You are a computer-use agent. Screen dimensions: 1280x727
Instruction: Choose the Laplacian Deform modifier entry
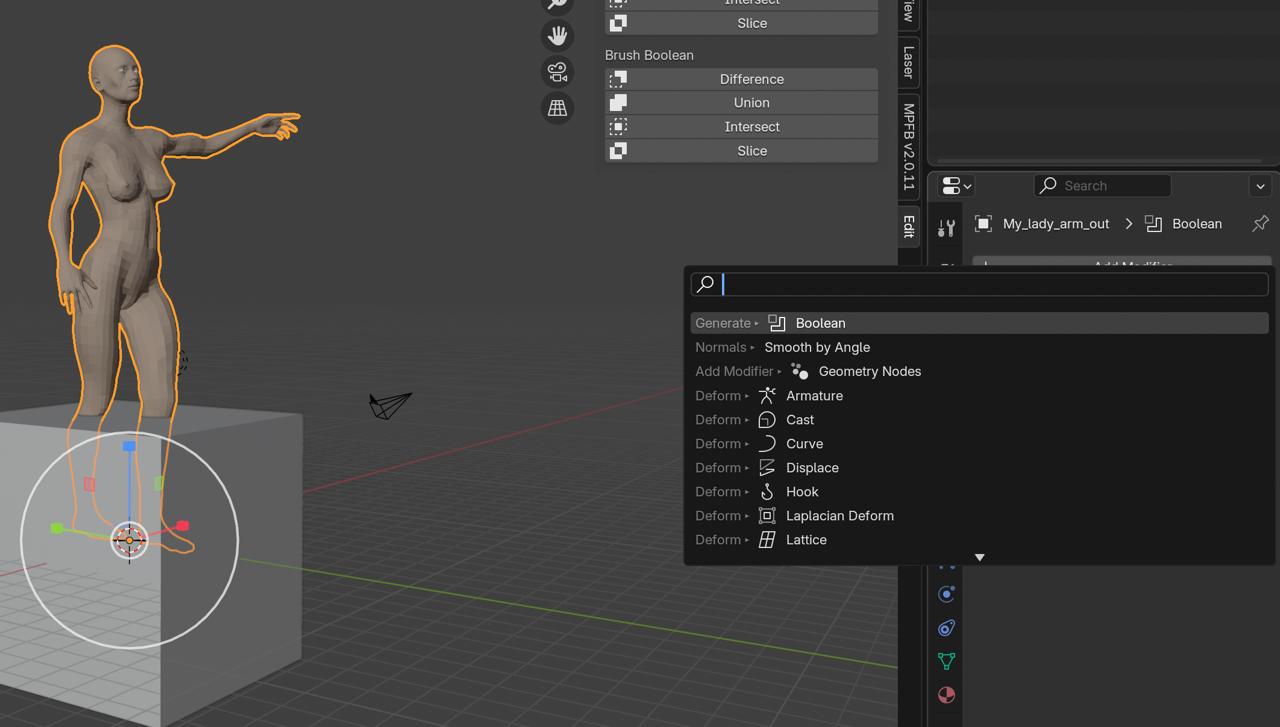pyautogui.click(x=839, y=516)
